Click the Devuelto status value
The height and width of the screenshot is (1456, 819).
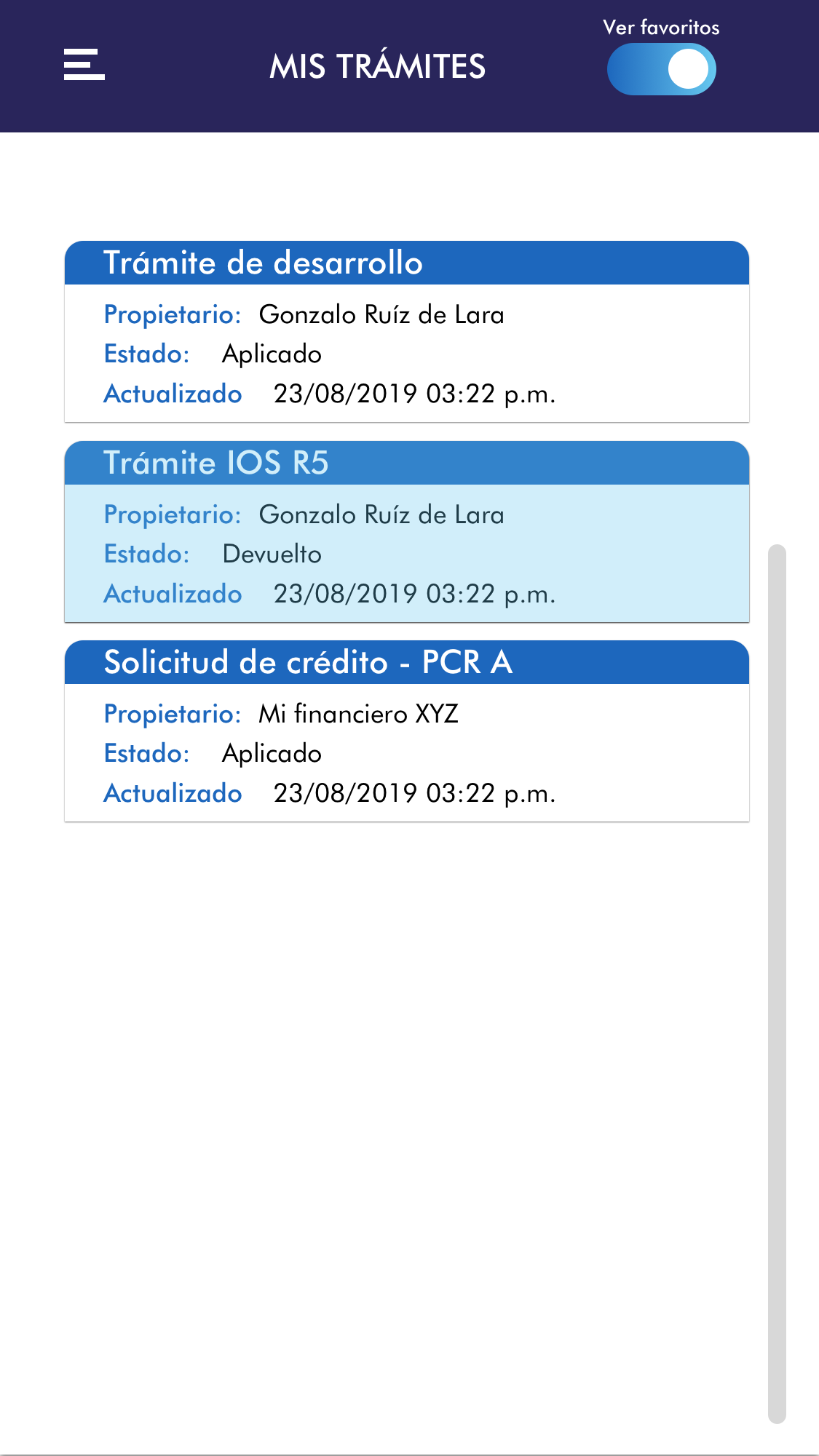[272, 554]
